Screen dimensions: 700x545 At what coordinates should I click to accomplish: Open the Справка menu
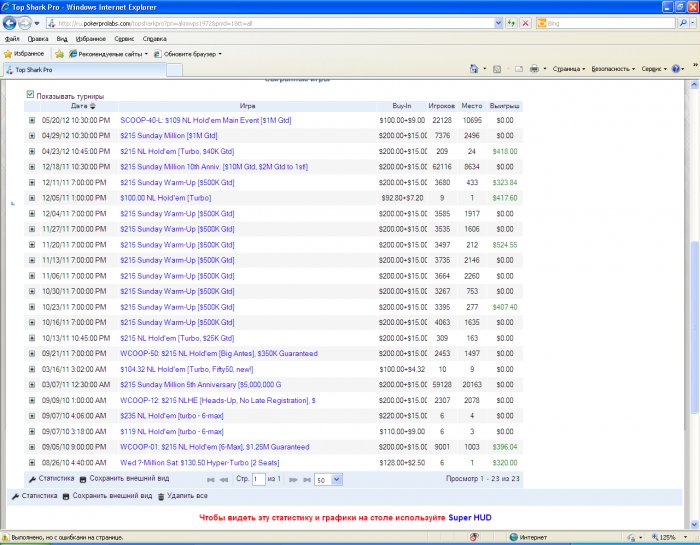pos(154,39)
